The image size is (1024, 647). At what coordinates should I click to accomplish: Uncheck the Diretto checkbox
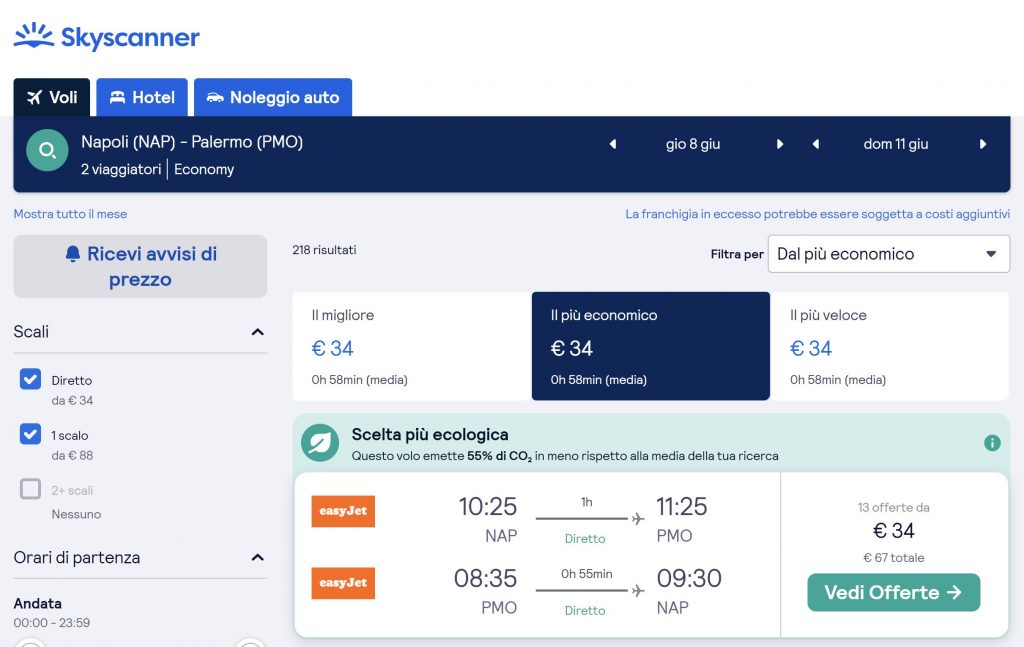click(x=31, y=379)
